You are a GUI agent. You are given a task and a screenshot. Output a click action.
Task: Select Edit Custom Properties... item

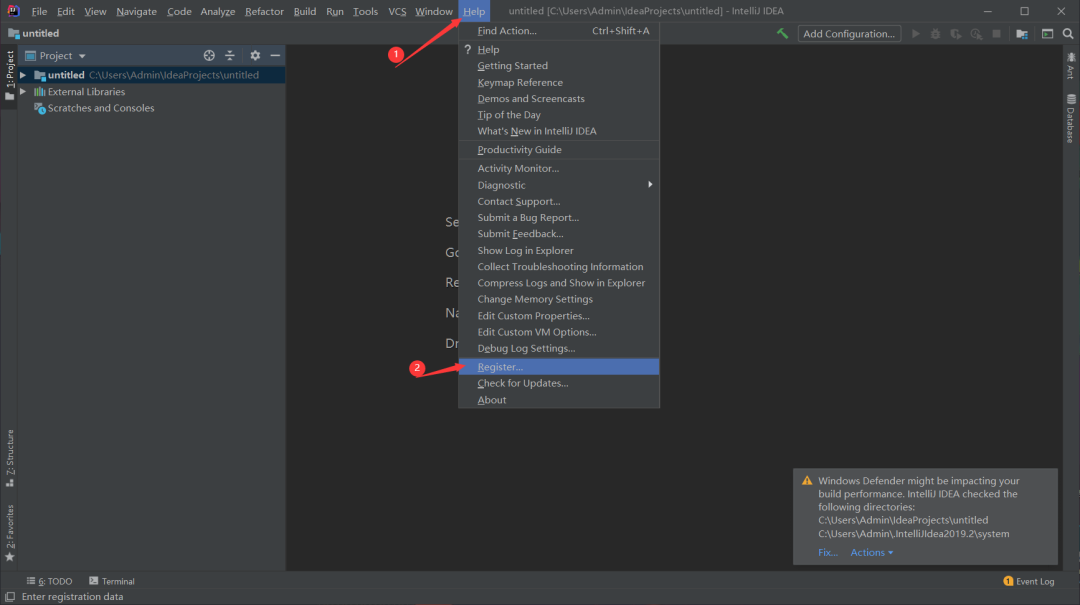[559, 316]
